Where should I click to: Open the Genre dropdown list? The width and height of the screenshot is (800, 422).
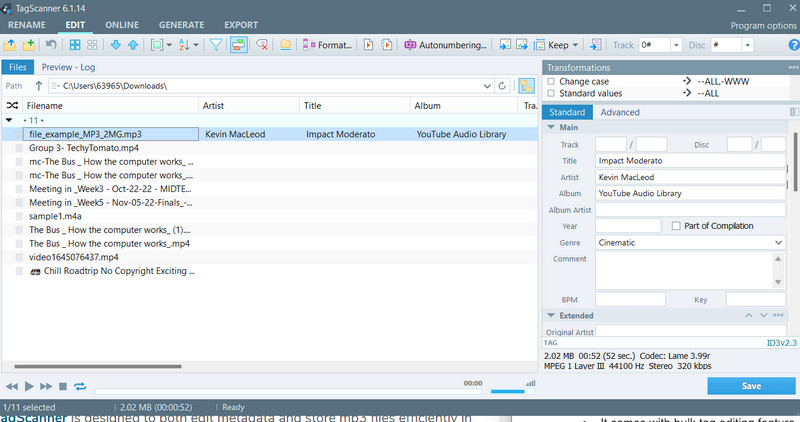click(778, 242)
